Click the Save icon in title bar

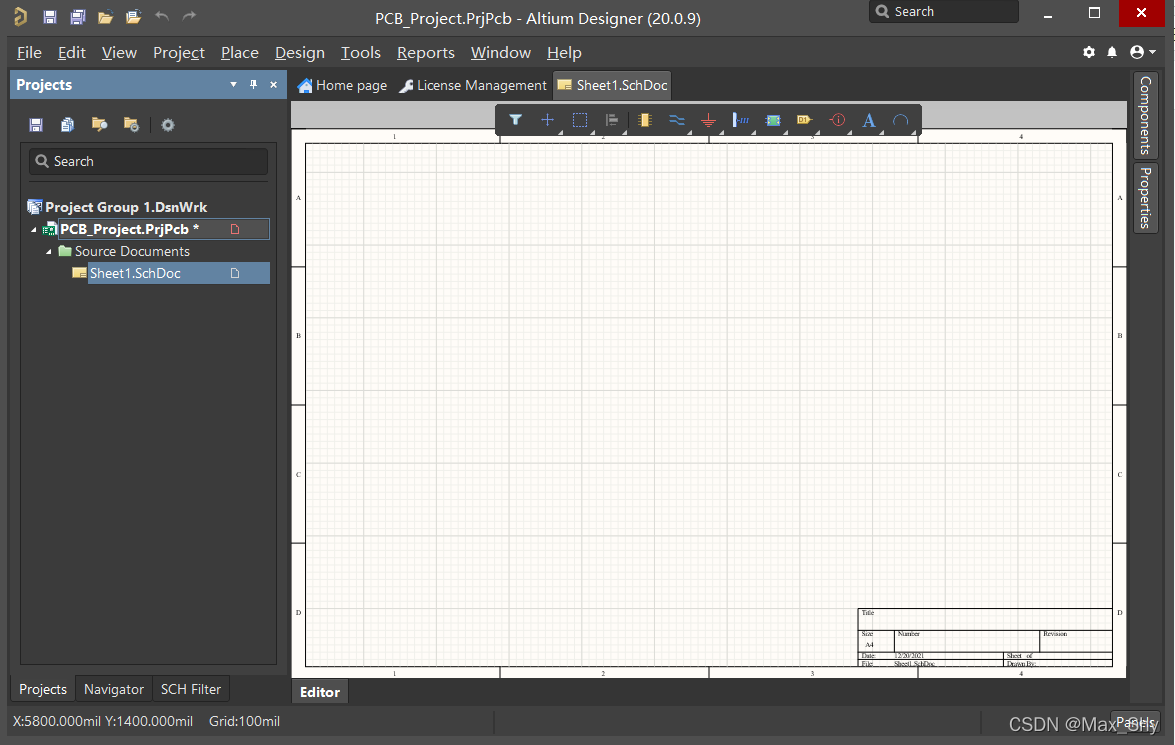coord(49,16)
